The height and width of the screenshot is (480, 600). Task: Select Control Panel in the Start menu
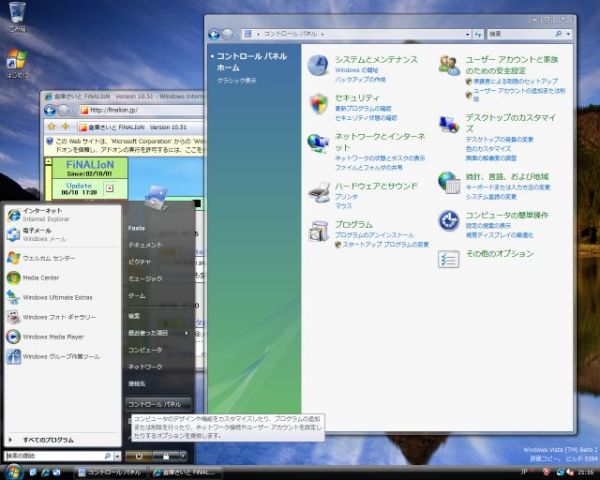click(x=154, y=403)
